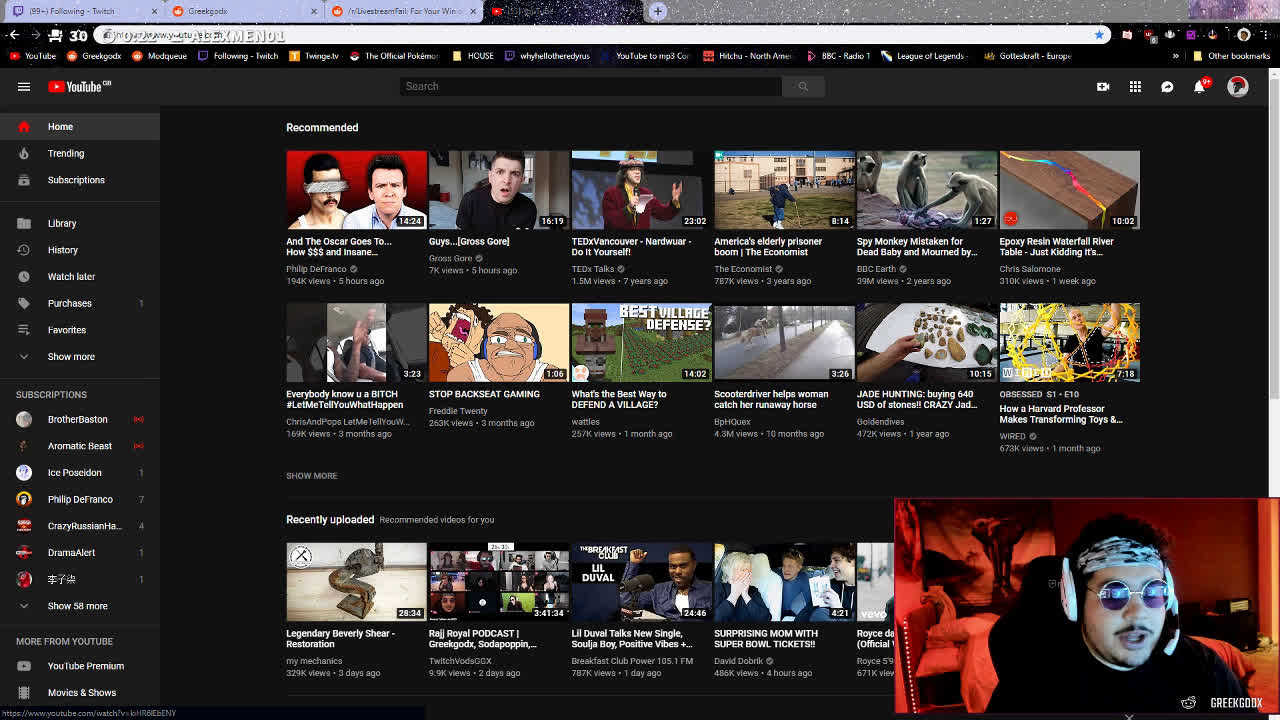Open the Subscriptions sidebar menu item
1280x720 pixels.
(76, 180)
